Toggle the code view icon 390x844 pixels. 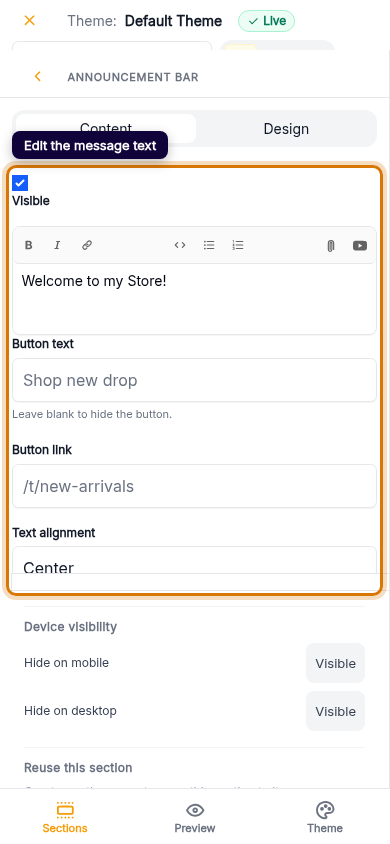click(x=180, y=245)
